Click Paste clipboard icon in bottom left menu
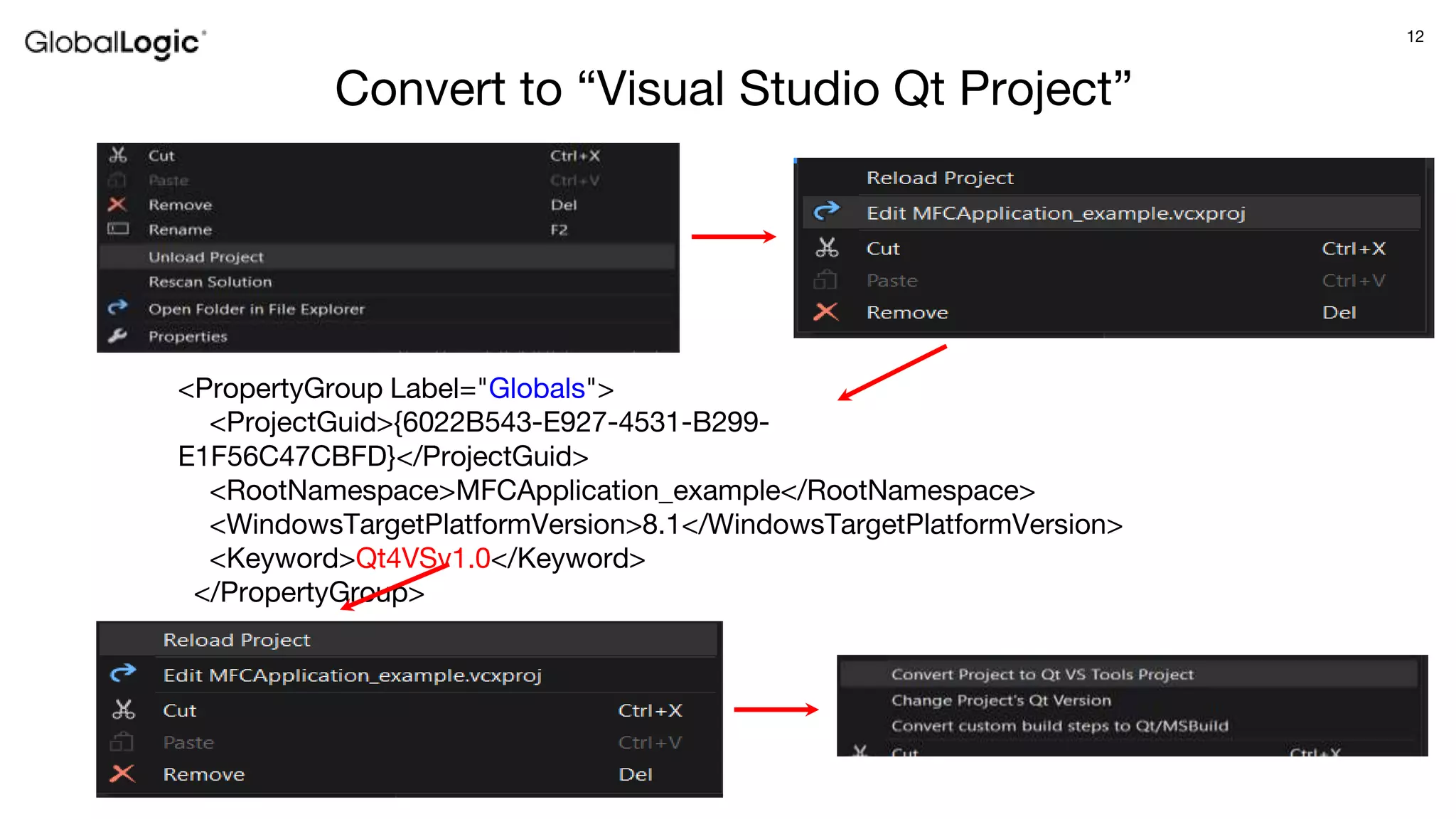The width and height of the screenshot is (1456, 819). tap(122, 742)
